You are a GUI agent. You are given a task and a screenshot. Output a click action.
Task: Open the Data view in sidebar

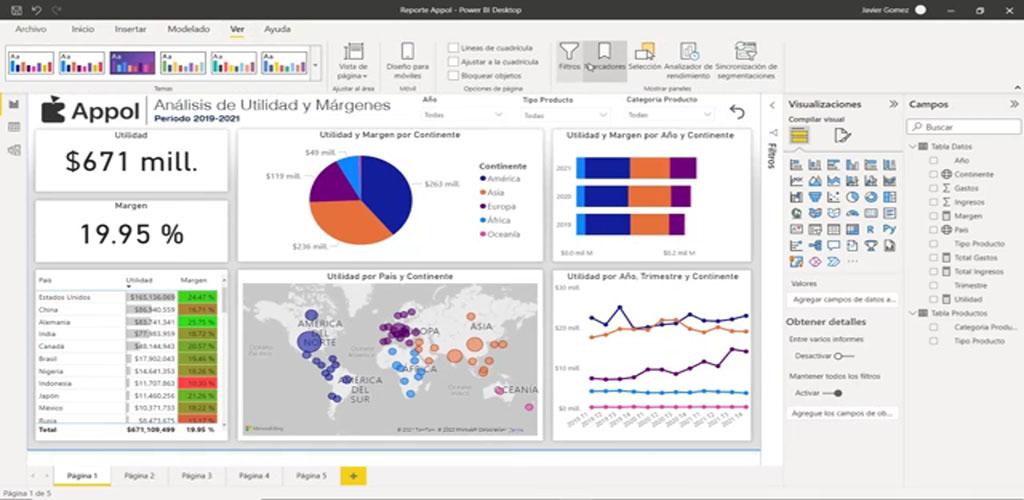click(x=14, y=127)
